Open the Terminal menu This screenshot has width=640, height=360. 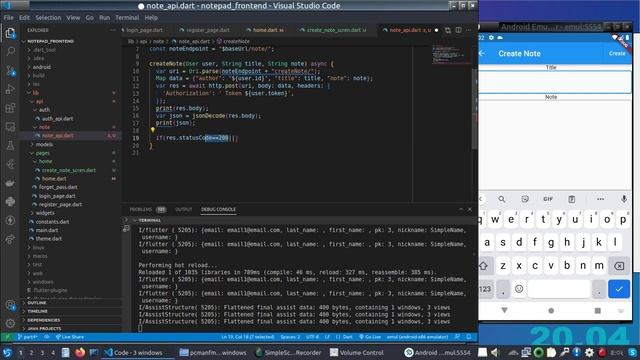pos(127,18)
